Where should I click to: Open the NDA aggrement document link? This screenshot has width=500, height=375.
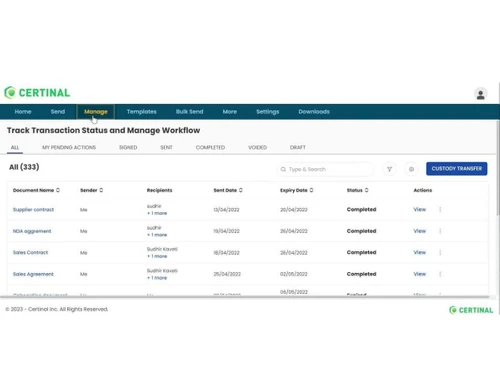click(32, 231)
